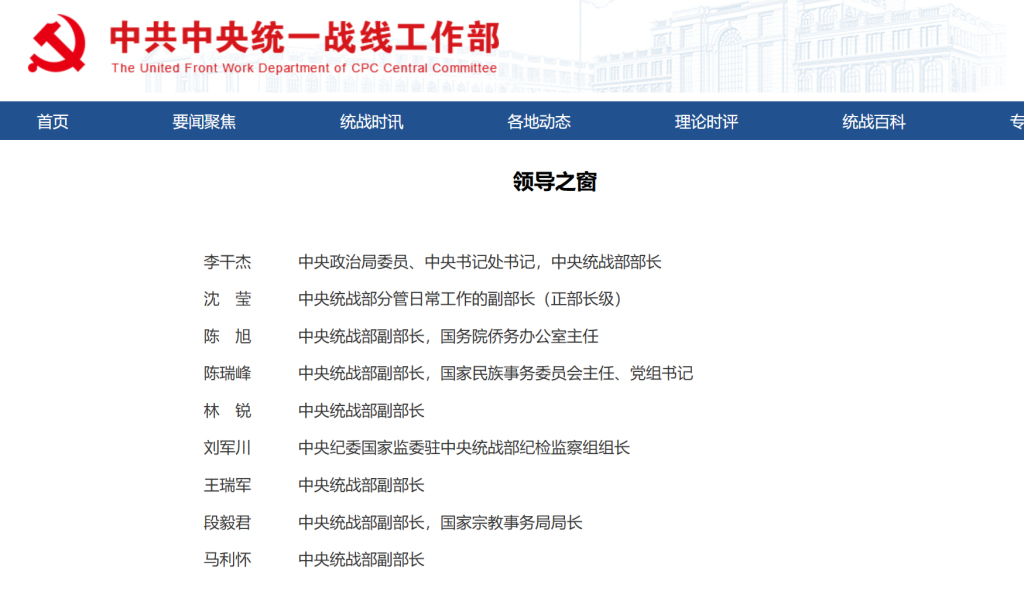The height and width of the screenshot is (594, 1024).
Task: Click the name 沈莹 in the list
Action: click(227, 299)
